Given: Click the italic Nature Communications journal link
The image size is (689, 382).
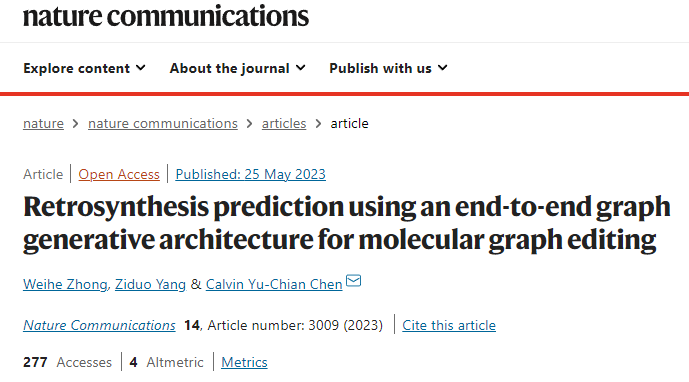Looking at the screenshot, I should 99,325.
